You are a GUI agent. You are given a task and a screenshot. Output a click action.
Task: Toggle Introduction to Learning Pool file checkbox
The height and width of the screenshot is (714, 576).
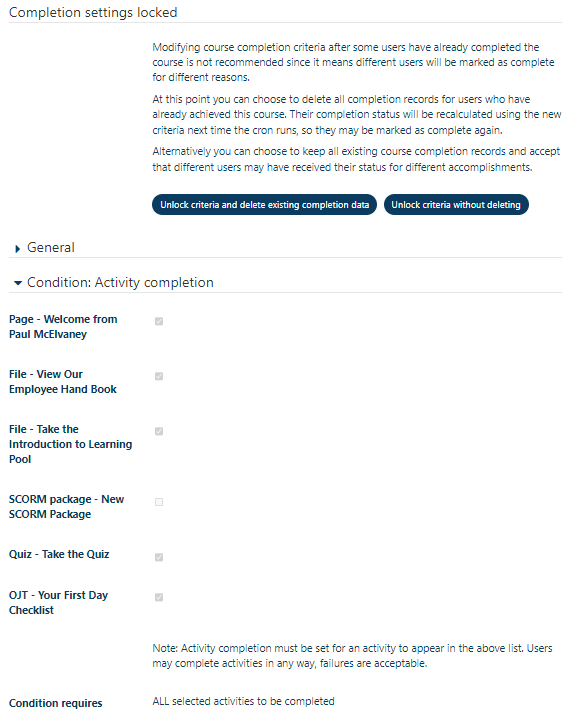pyautogui.click(x=159, y=431)
